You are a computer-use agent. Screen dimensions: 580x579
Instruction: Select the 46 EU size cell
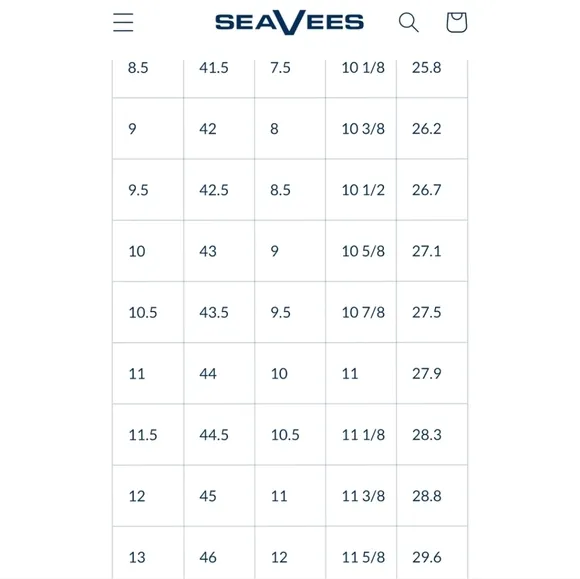tap(219, 553)
